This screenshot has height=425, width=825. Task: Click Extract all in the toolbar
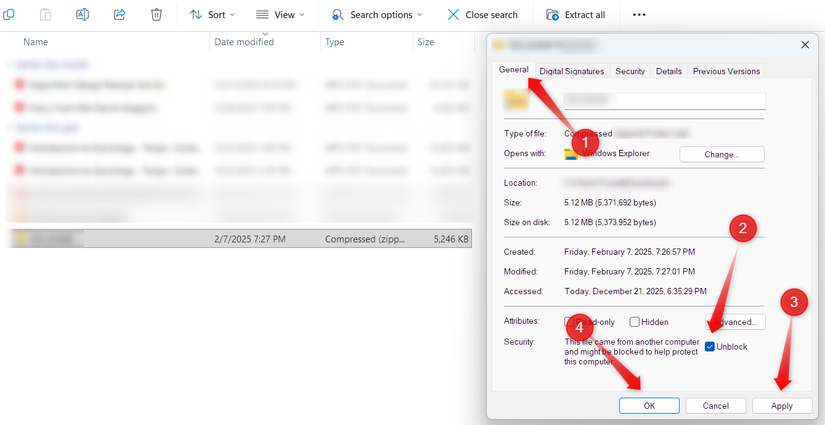point(576,15)
